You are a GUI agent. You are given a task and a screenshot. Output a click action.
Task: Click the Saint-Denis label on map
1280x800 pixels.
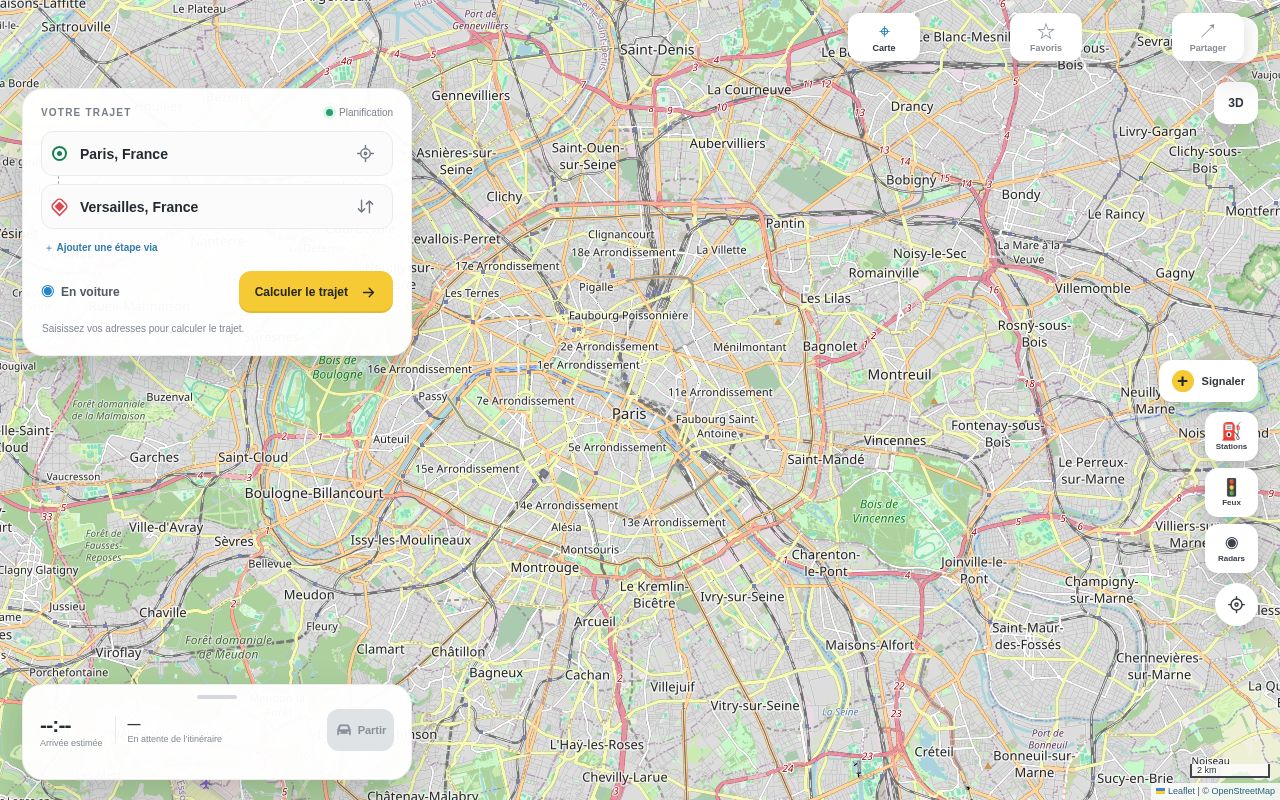[657, 49]
